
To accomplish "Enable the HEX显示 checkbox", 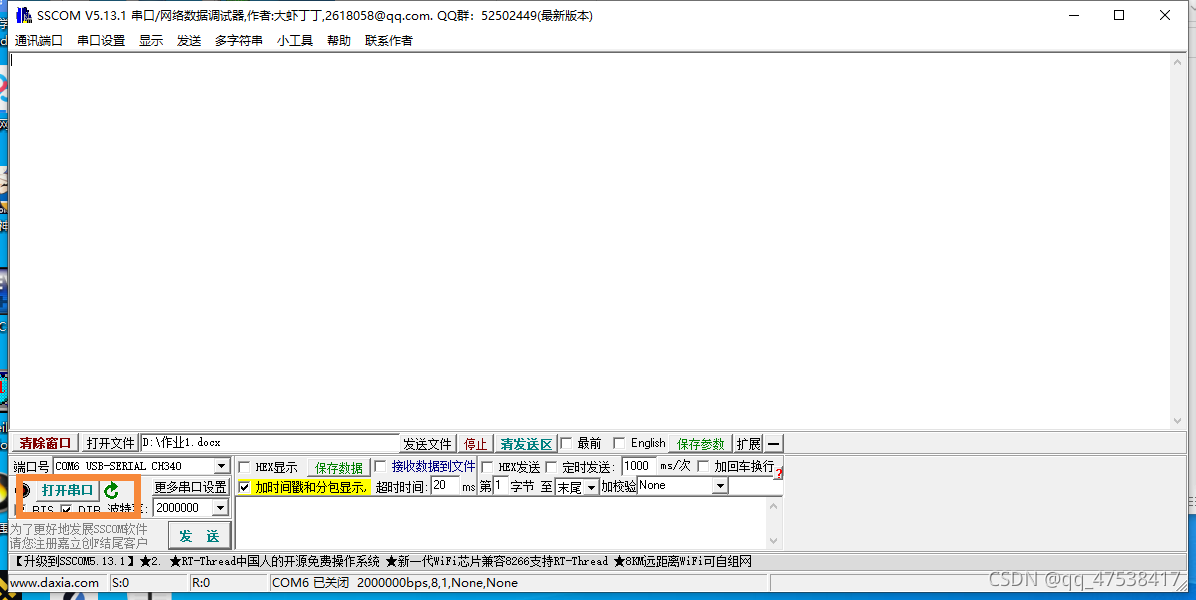I will tap(245, 467).
